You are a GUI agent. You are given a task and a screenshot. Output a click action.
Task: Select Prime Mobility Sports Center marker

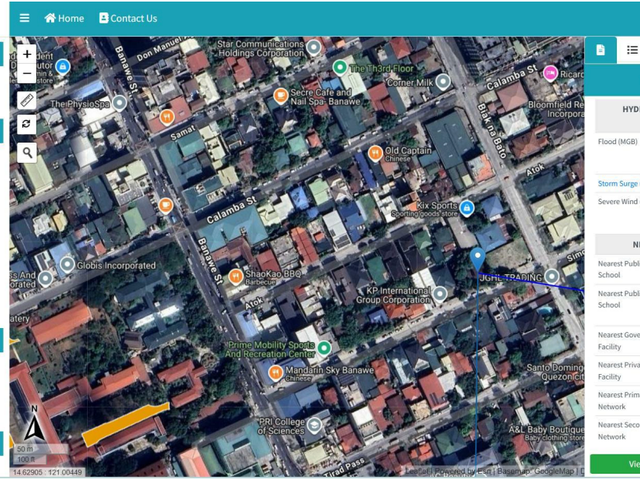[324, 348]
